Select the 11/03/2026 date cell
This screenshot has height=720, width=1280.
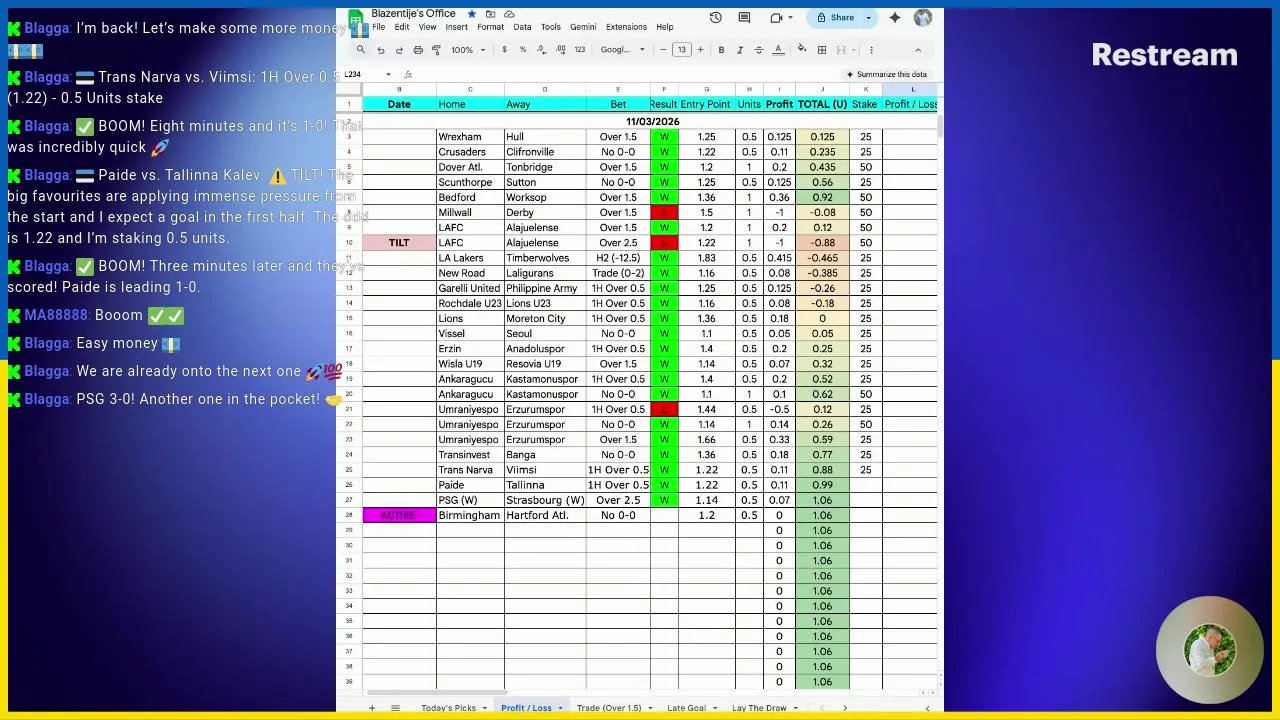(652, 122)
